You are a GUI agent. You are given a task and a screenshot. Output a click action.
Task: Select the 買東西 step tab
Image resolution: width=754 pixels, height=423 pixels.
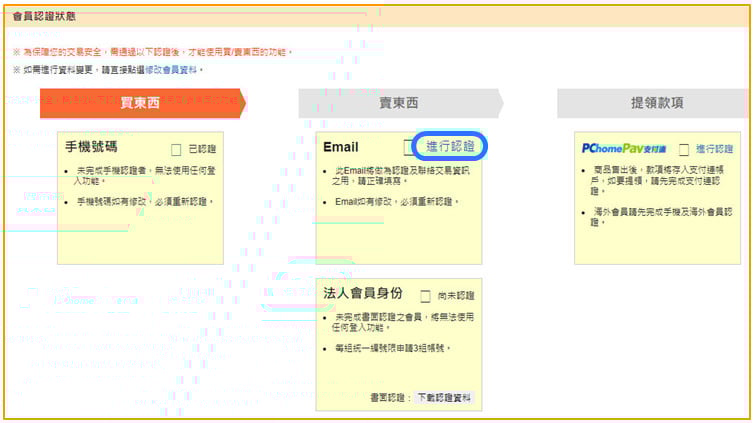pos(142,102)
